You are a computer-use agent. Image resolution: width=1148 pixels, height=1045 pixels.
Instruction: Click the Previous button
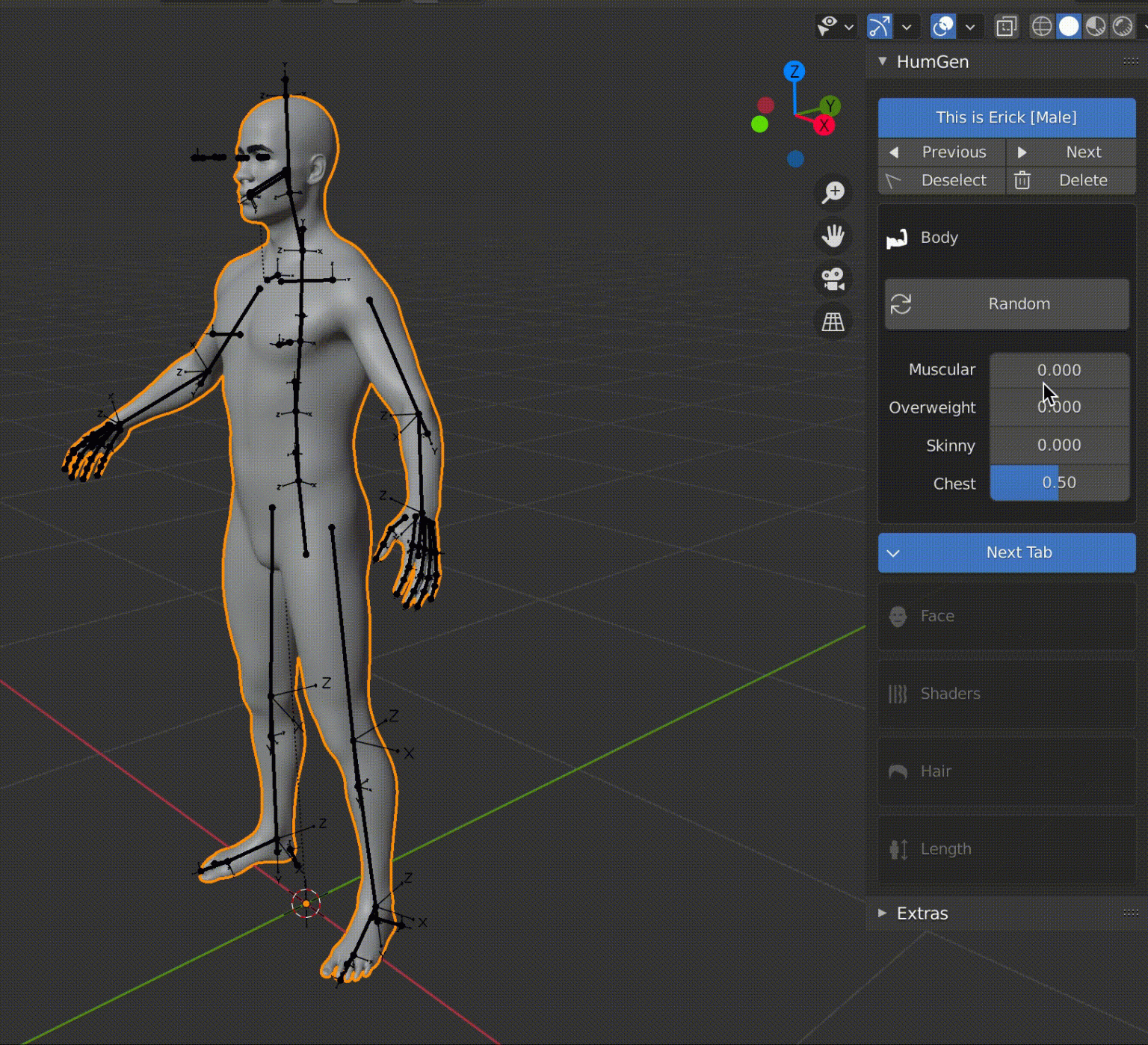(x=941, y=152)
